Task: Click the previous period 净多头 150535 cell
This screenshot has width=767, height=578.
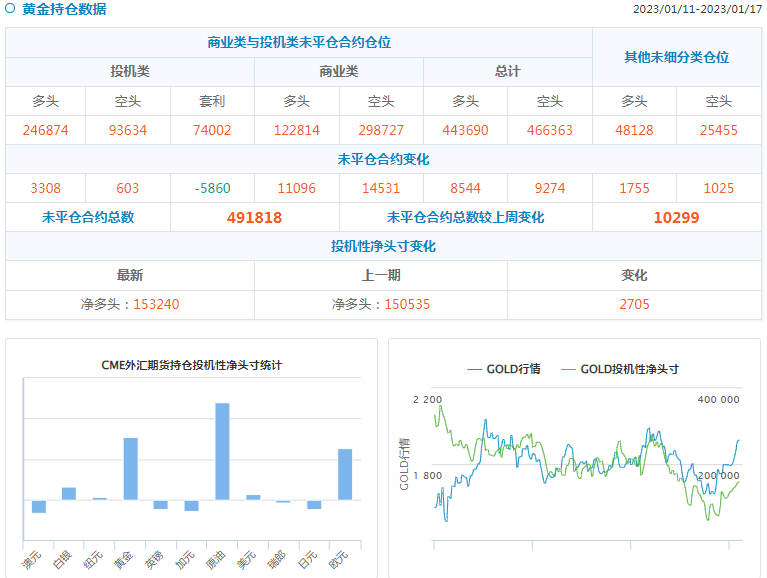Action: point(381,304)
